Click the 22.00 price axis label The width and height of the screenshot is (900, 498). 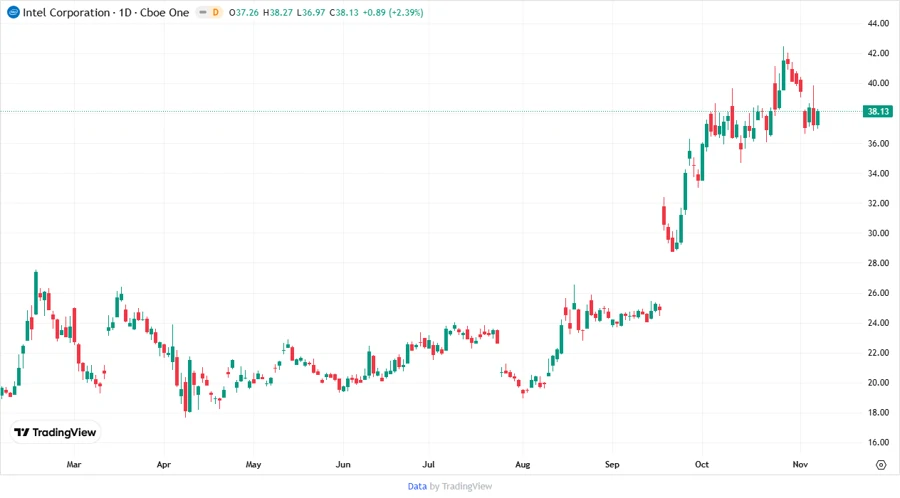(878, 352)
